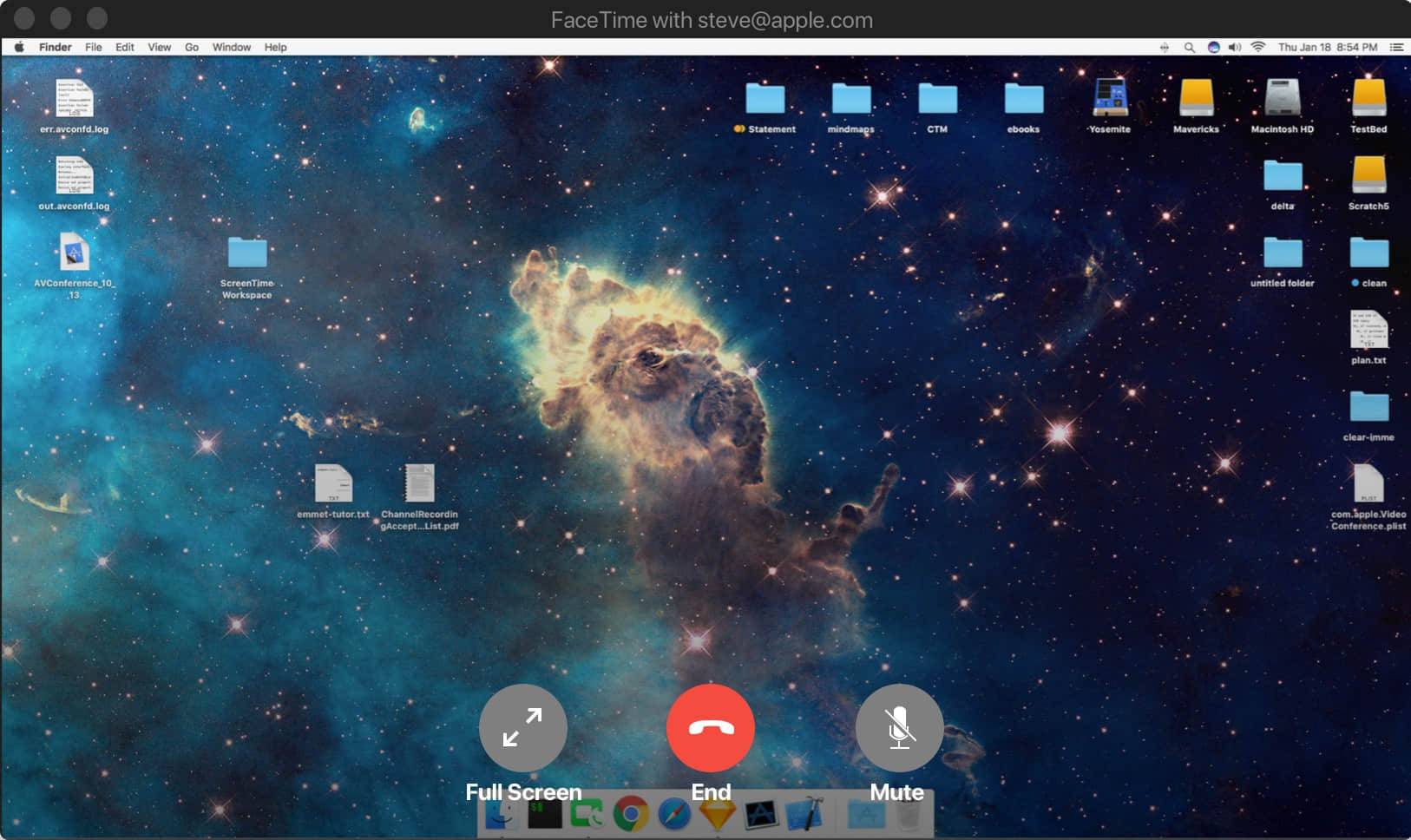The image size is (1411, 840).
Task: Open the Edit menu
Action: point(125,47)
